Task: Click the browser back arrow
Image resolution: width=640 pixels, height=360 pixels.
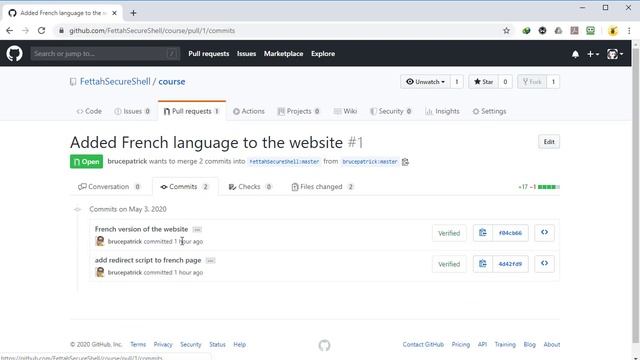Action: [x=9, y=31]
